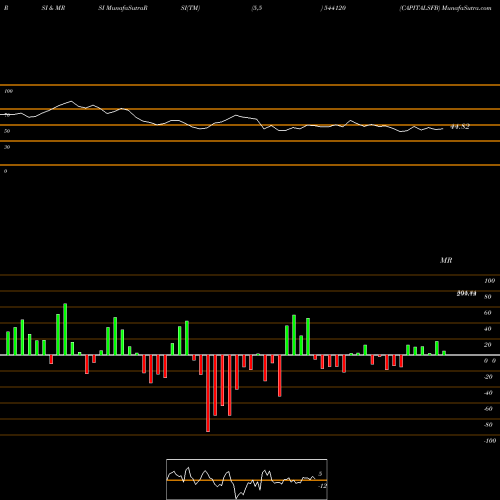Click the (CAPITALSFB) MunafaSutra.com header text

pos(445,8)
